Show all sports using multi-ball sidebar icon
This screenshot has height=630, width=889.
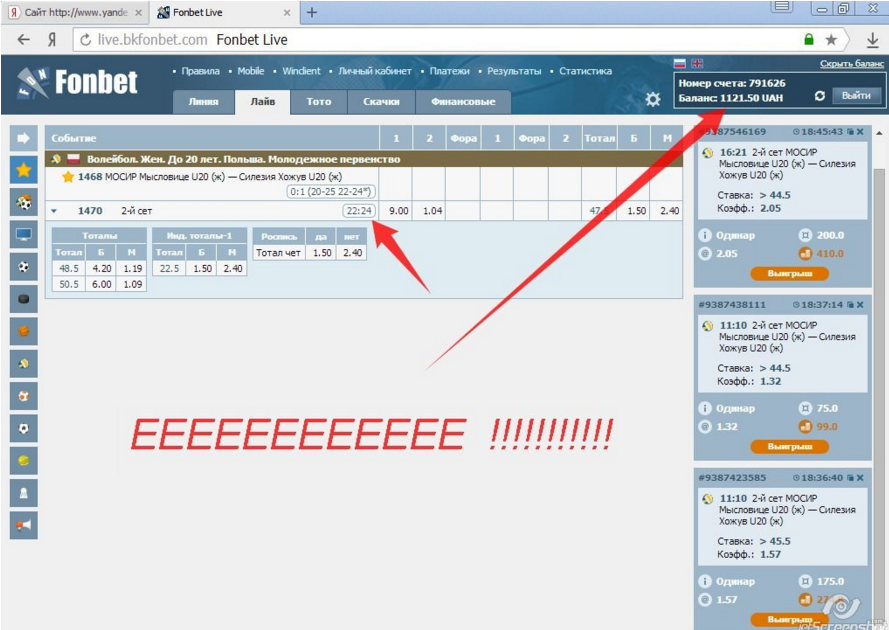(24, 202)
